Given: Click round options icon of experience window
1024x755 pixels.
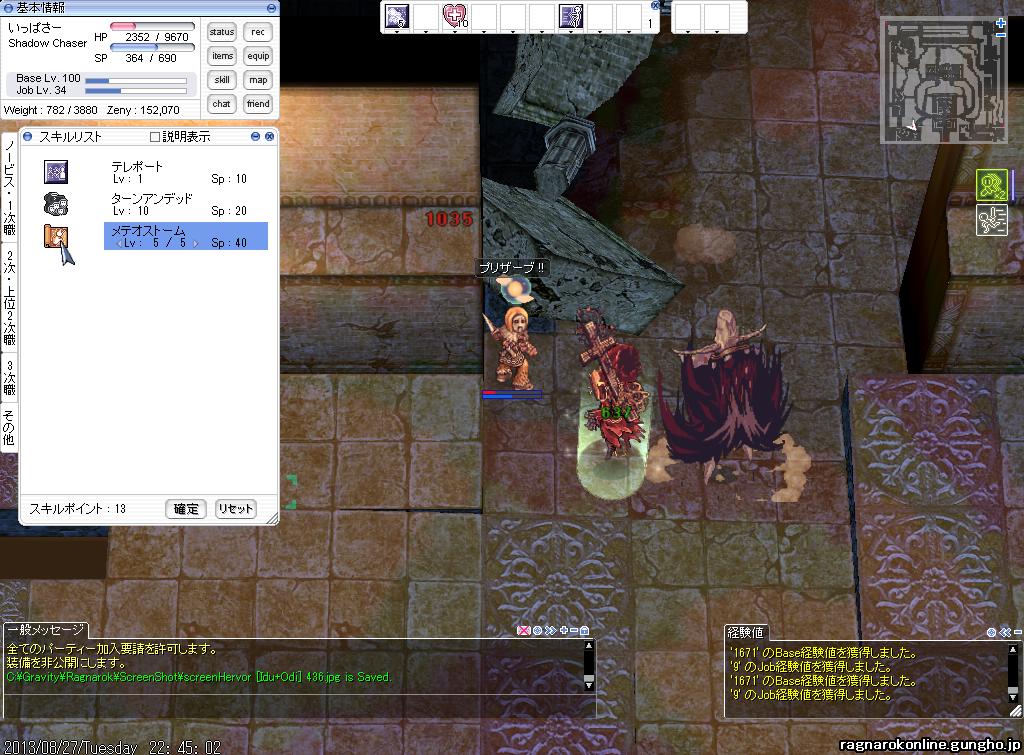Looking at the screenshot, I should [991, 632].
